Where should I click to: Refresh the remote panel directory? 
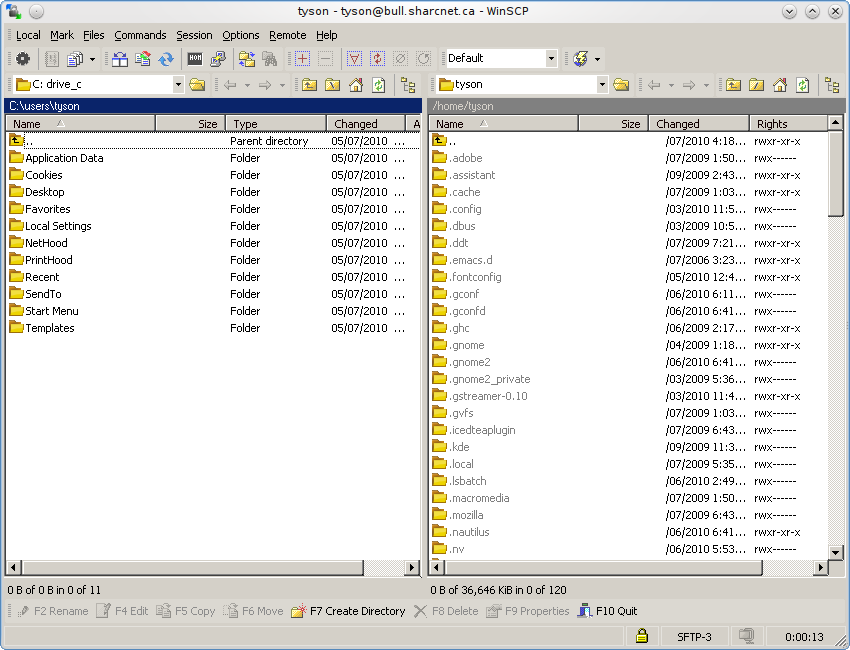tap(803, 85)
